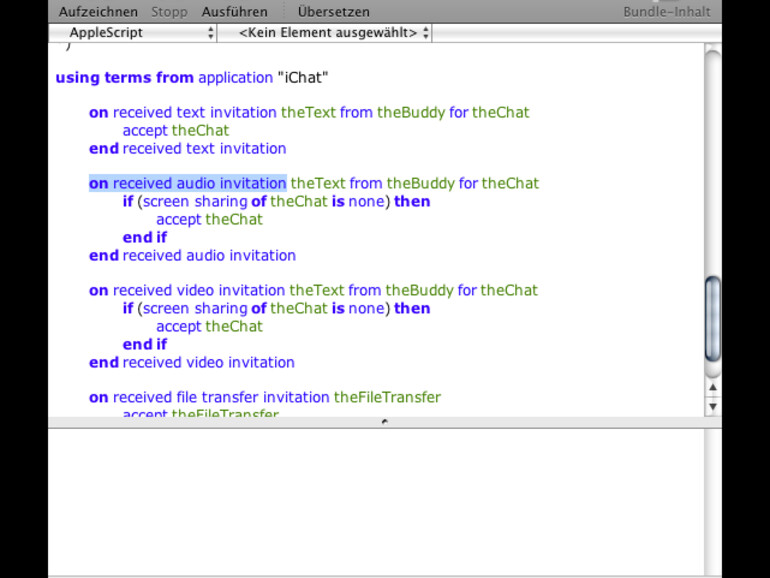Click inside the empty result pane
This screenshot has height=578, width=770.
click(376, 501)
